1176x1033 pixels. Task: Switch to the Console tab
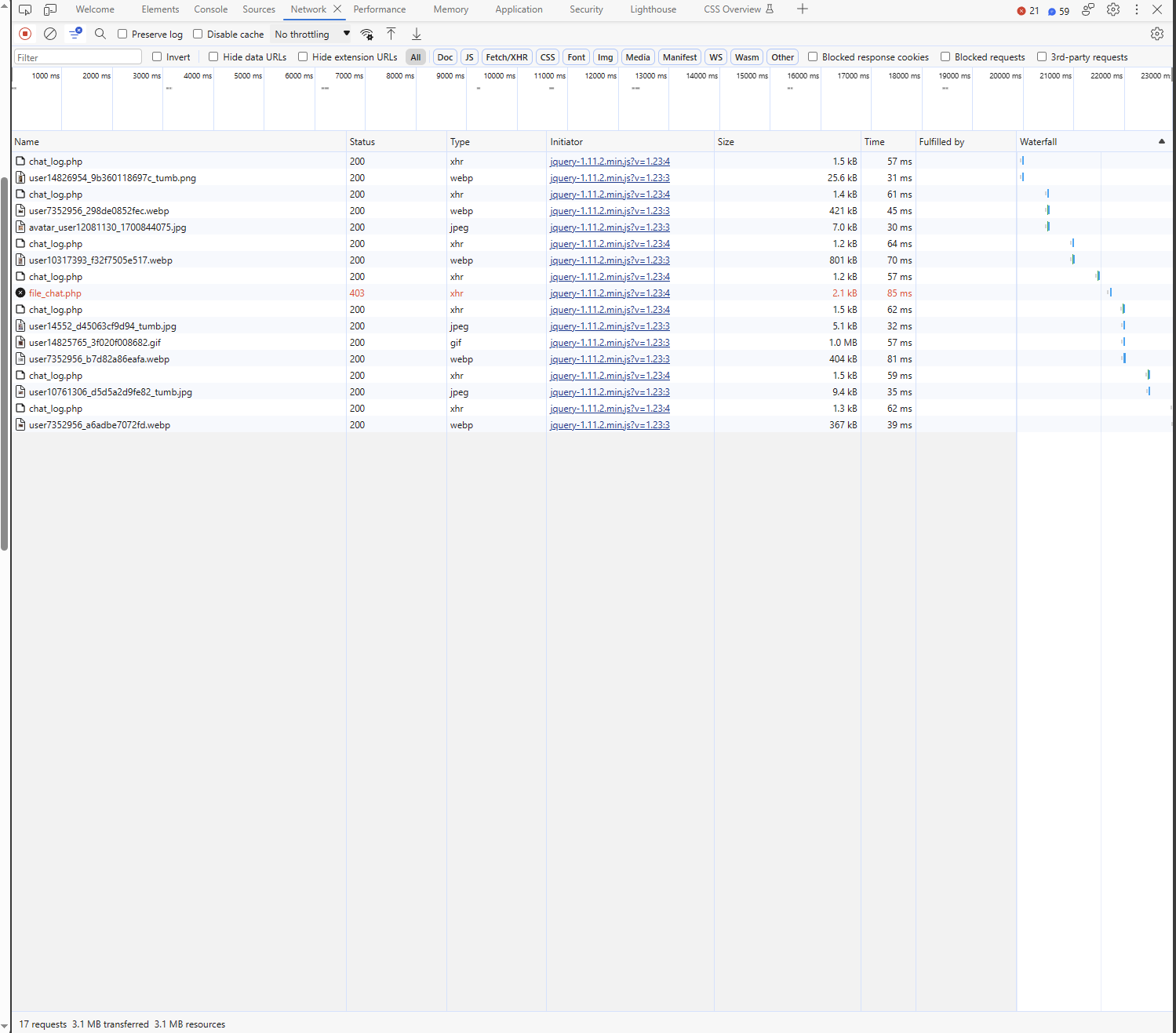pyautogui.click(x=211, y=9)
